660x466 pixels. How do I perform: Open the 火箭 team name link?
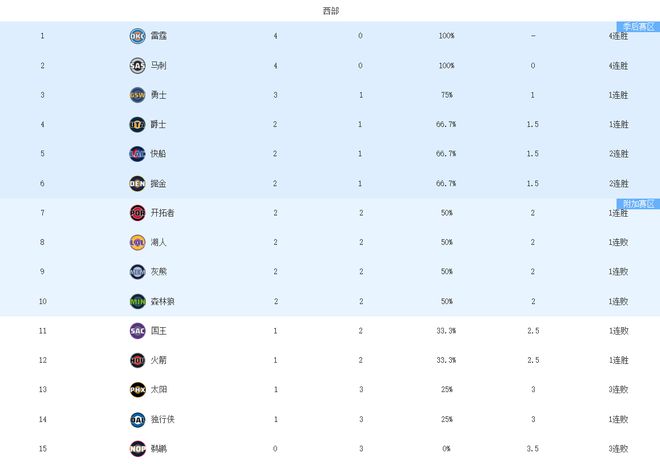pyautogui.click(x=159, y=360)
